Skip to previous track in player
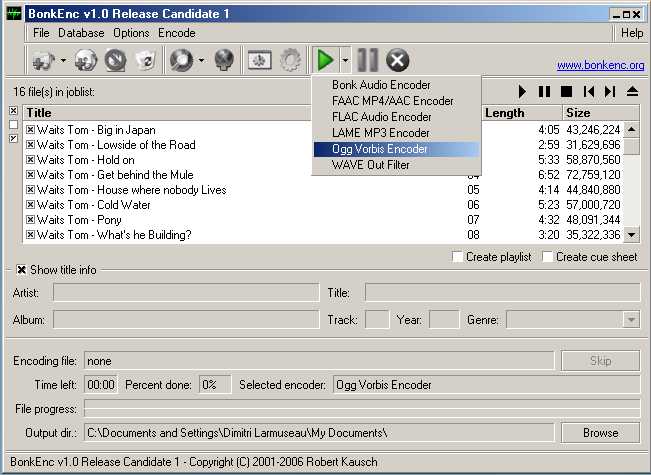This screenshot has height=475, width=651. click(x=589, y=91)
